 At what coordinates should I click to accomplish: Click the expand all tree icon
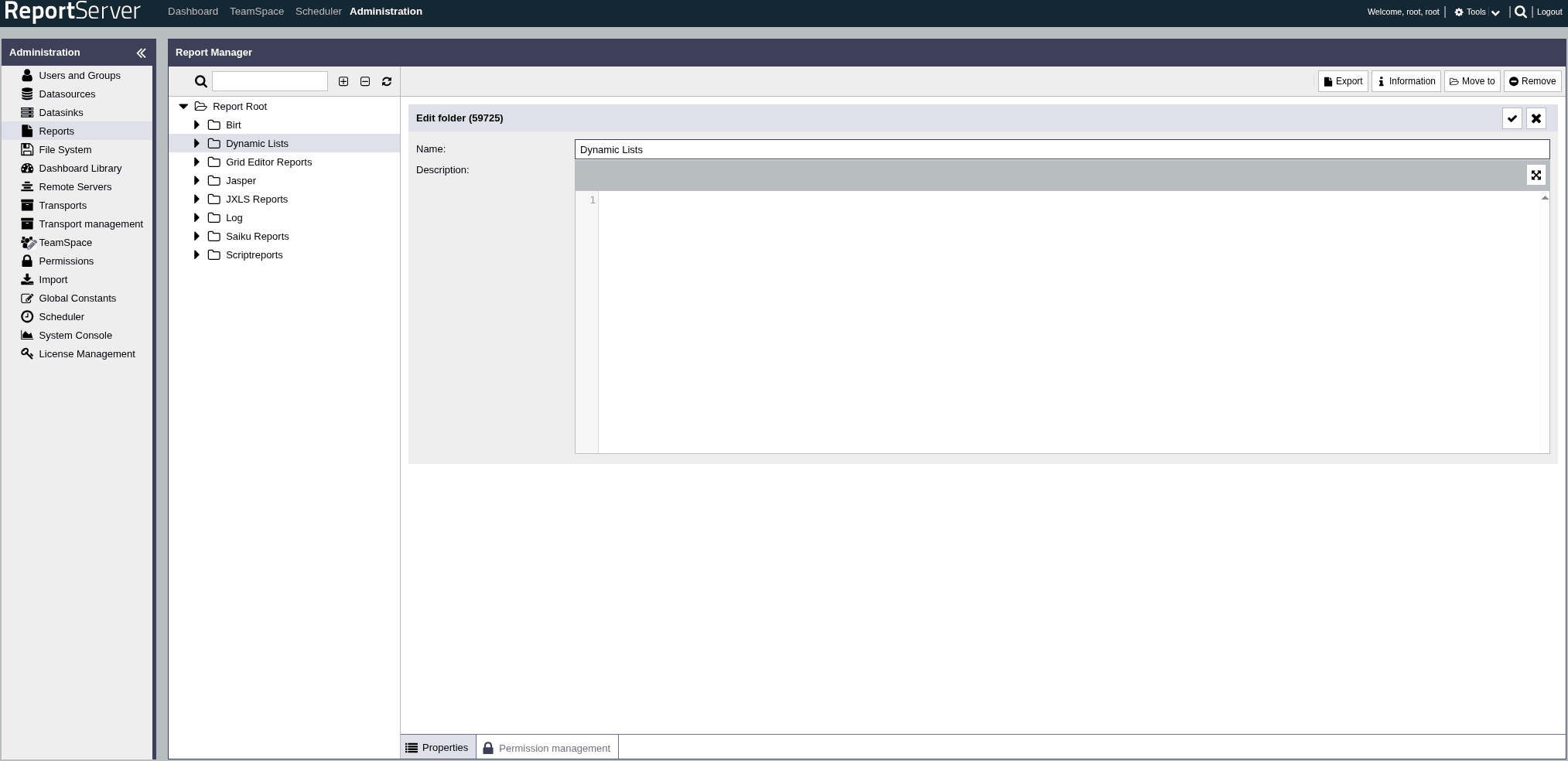point(343,81)
